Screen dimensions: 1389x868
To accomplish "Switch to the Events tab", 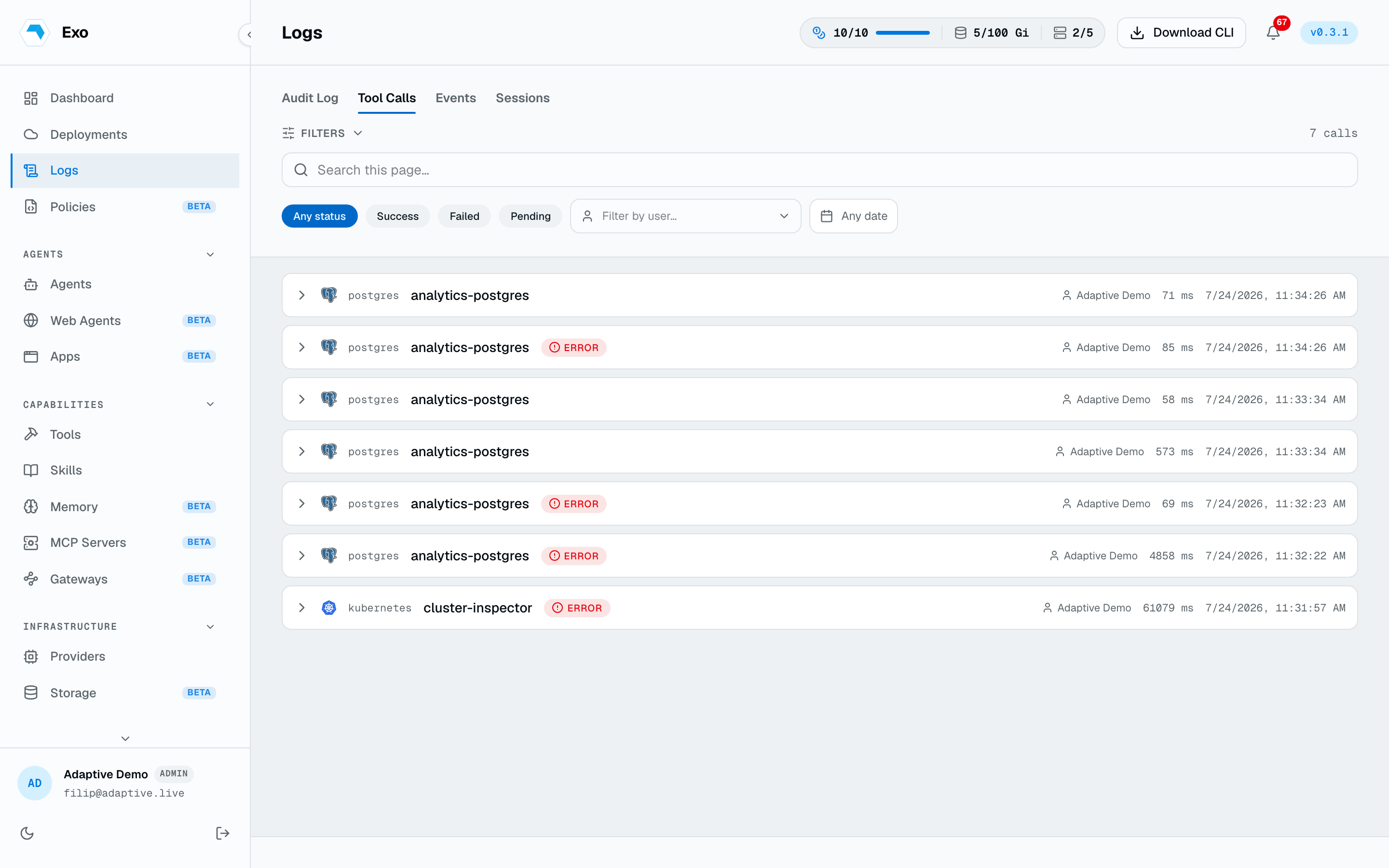I will click(456, 98).
